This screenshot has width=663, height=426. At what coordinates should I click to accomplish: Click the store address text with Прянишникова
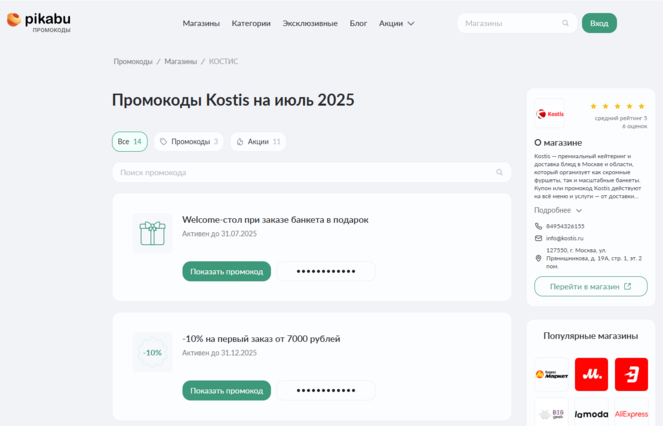[x=594, y=258]
